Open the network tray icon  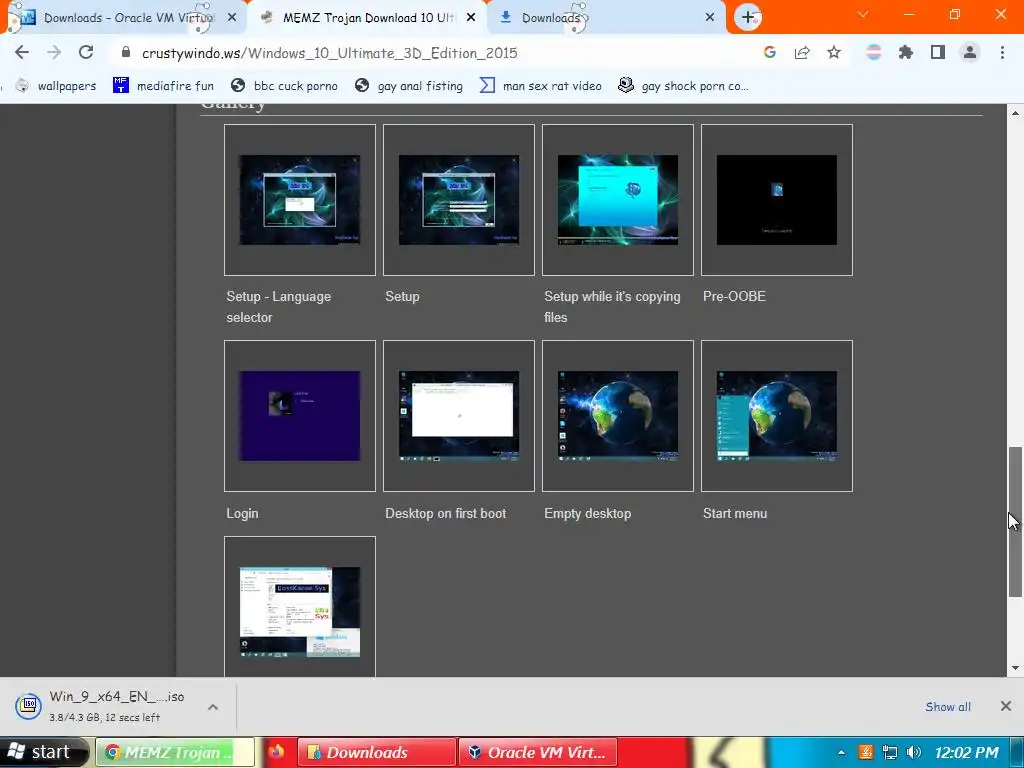point(889,752)
